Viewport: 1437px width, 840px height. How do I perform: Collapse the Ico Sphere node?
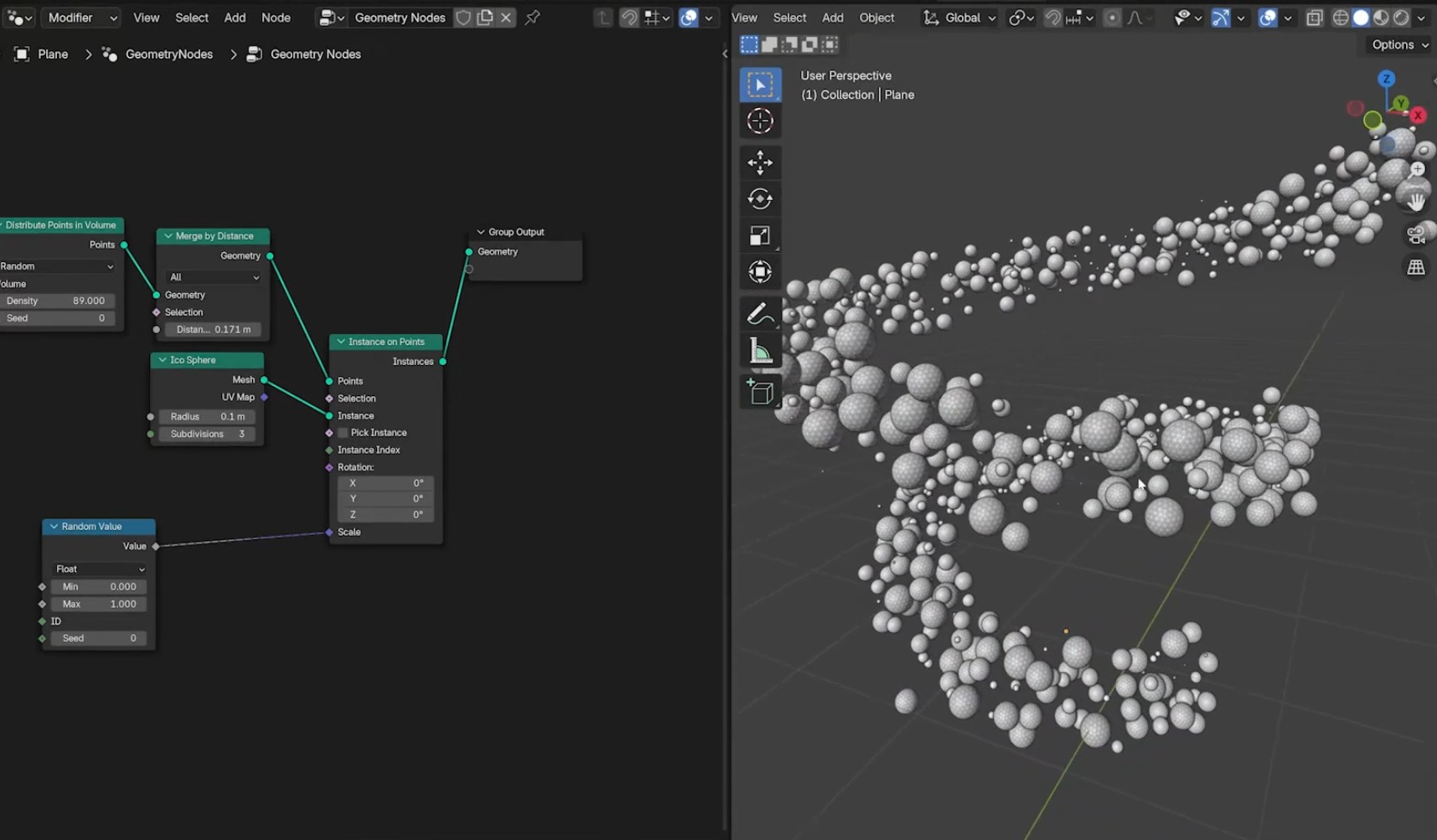coord(163,360)
